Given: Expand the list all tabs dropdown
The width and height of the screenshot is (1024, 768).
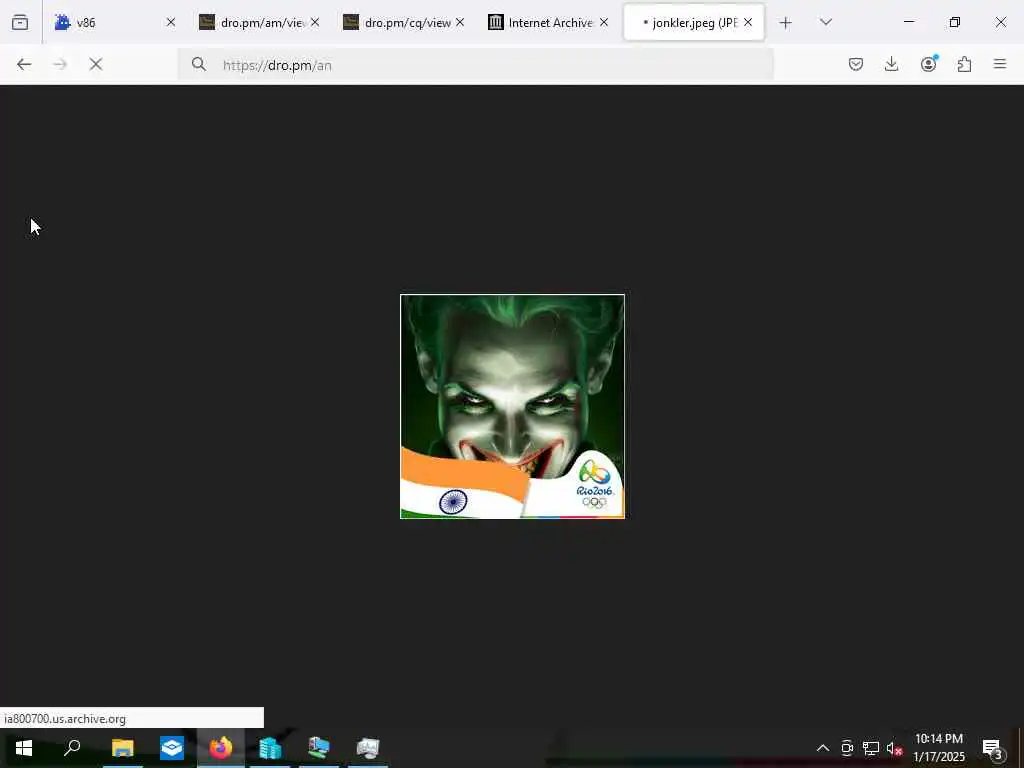Looking at the screenshot, I should tap(825, 23).
